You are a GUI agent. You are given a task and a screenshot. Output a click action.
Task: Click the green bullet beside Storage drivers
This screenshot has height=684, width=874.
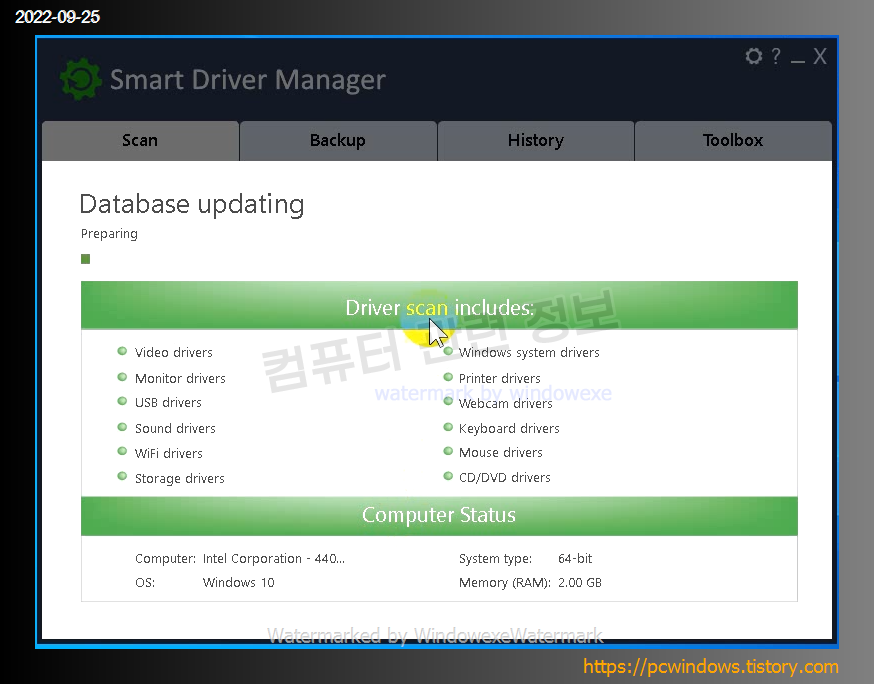(x=122, y=476)
